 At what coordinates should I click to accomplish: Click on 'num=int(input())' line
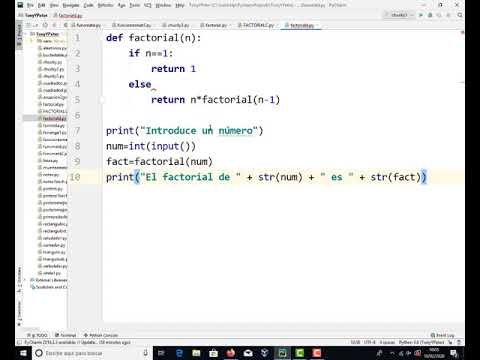(151, 146)
